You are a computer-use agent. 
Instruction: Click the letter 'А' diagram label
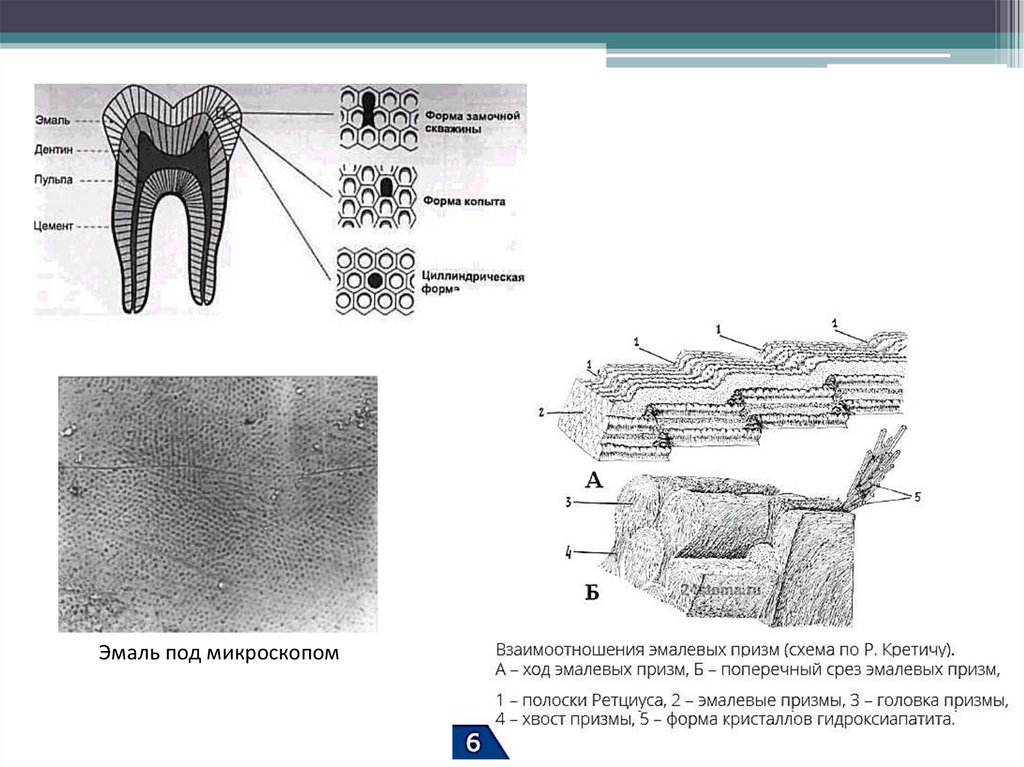(x=594, y=481)
